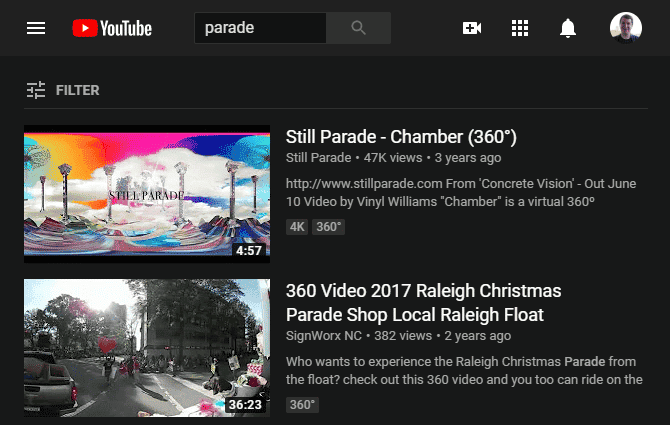Click the Raleigh video description text
Viewport: 670px width, 425px height.
[x=464, y=371]
